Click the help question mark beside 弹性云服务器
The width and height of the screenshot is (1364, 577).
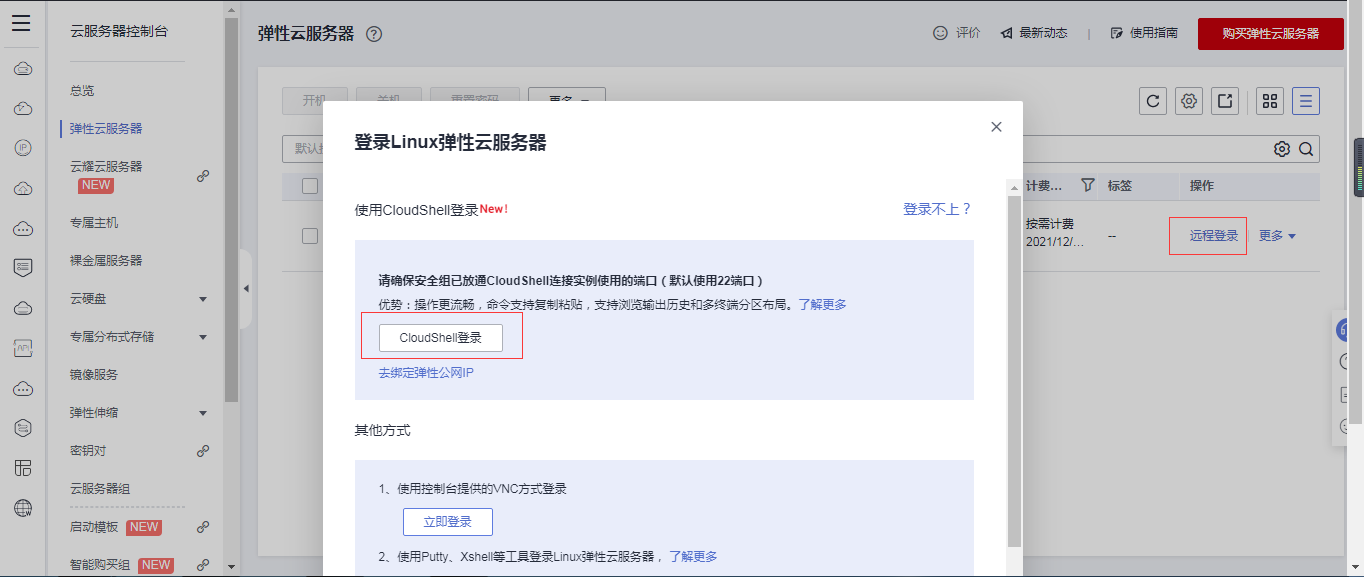(374, 34)
